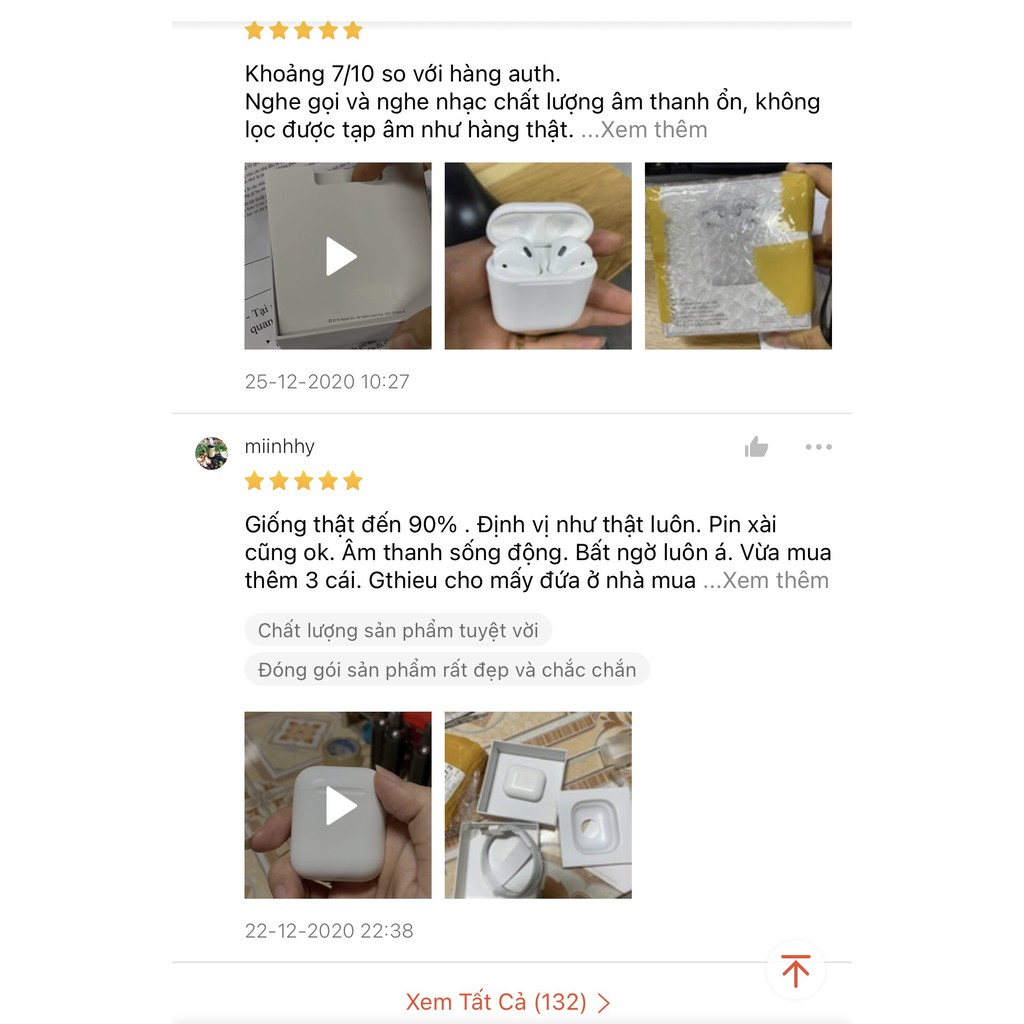Expand first review with Xem thêm
The image size is (1024, 1024).
644,129
